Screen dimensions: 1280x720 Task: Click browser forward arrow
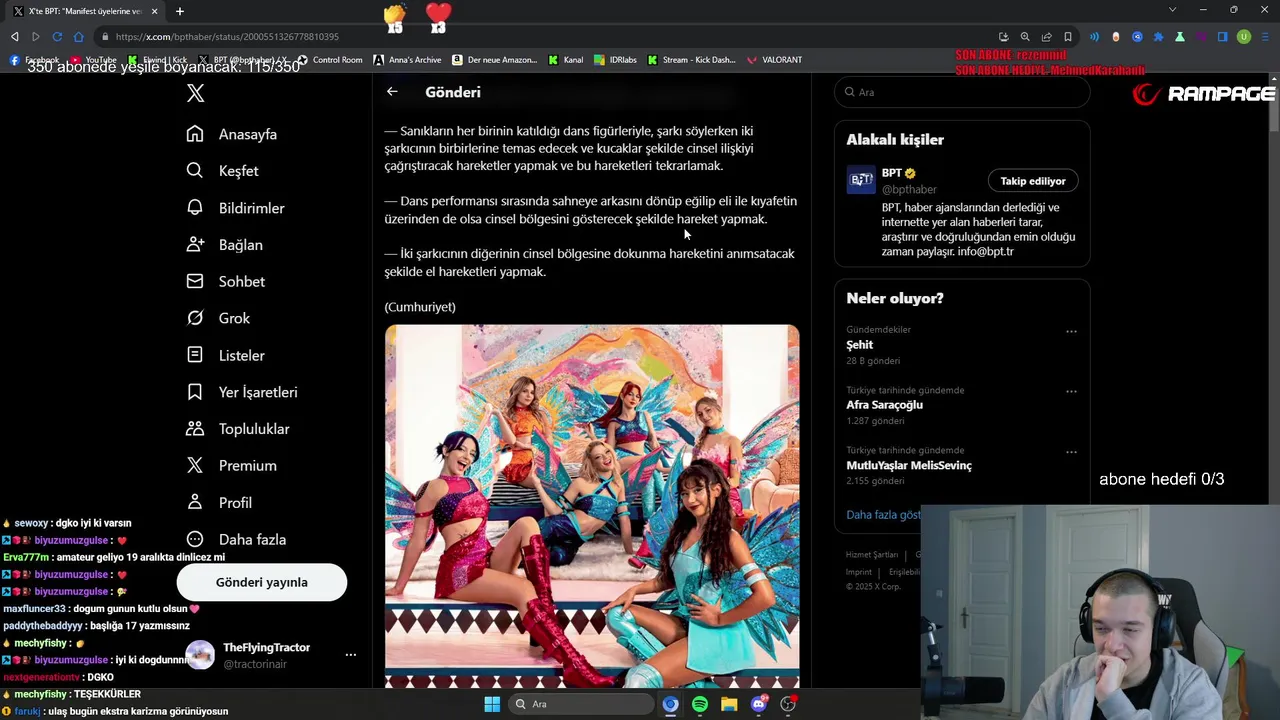click(36, 37)
